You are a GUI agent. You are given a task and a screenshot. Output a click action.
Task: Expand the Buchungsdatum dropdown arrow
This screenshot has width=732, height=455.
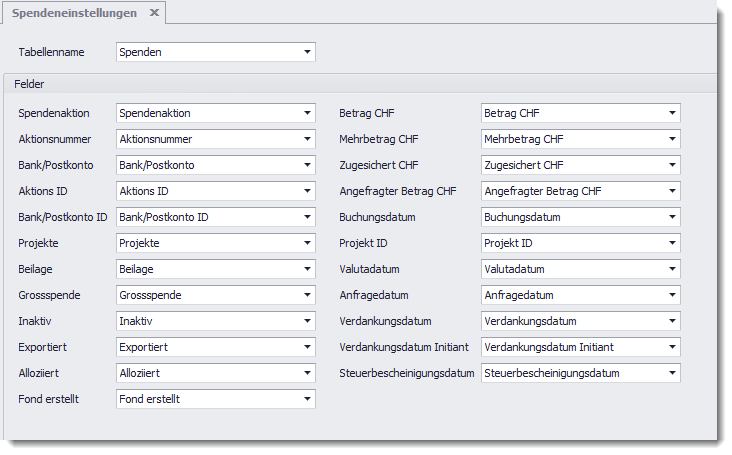tap(671, 217)
